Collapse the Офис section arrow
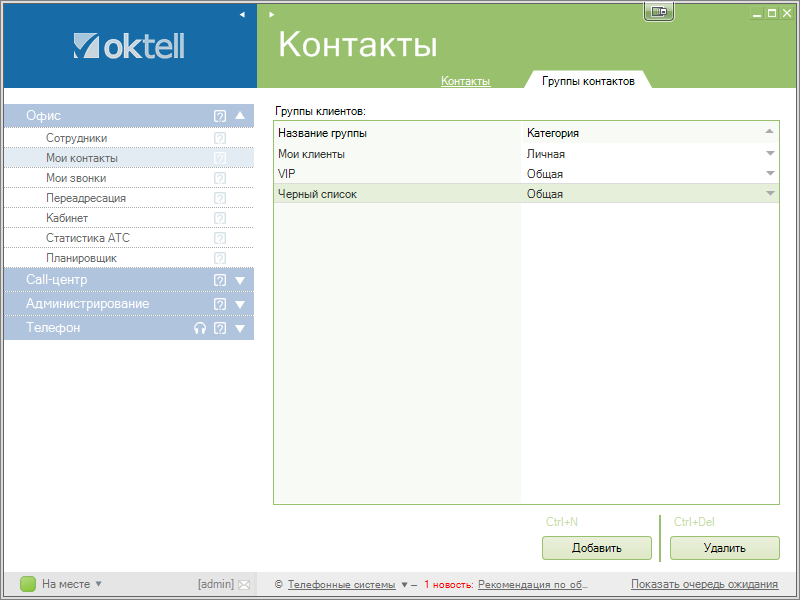 pos(240,116)
